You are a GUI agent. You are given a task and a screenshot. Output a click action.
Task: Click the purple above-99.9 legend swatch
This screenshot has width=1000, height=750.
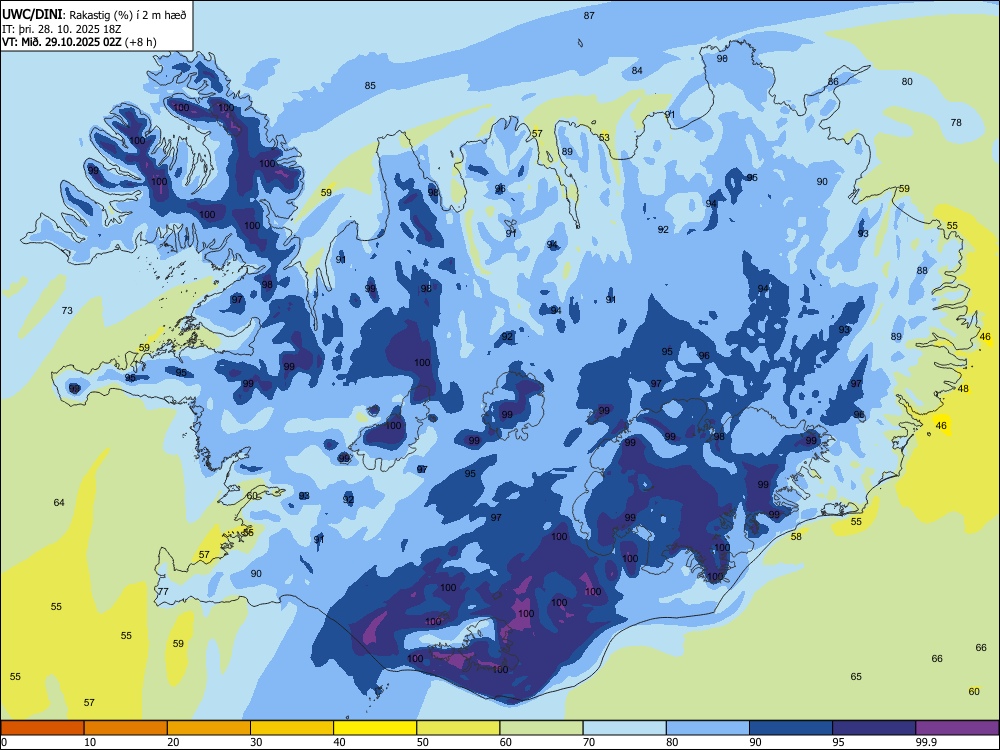tap(957, 728)
